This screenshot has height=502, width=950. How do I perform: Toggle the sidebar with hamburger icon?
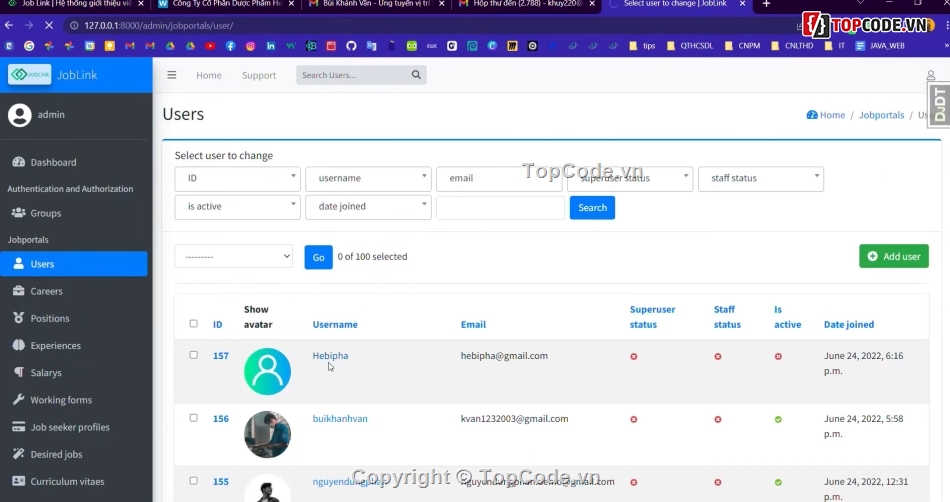pyautogui.click(x=172, y=75)
